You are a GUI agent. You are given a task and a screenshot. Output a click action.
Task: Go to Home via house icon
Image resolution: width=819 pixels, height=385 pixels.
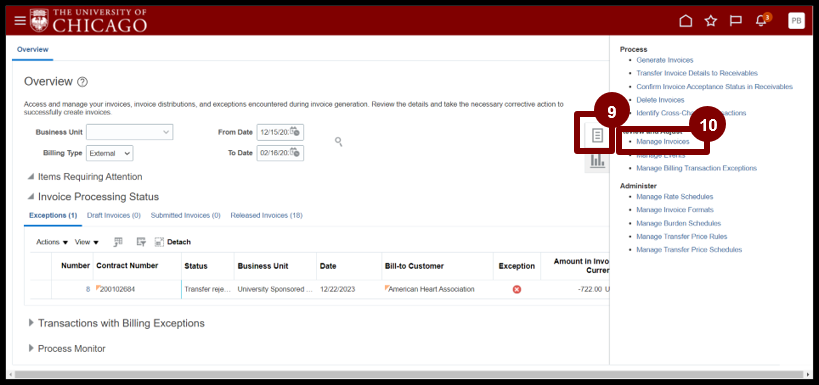click(685, 21)
